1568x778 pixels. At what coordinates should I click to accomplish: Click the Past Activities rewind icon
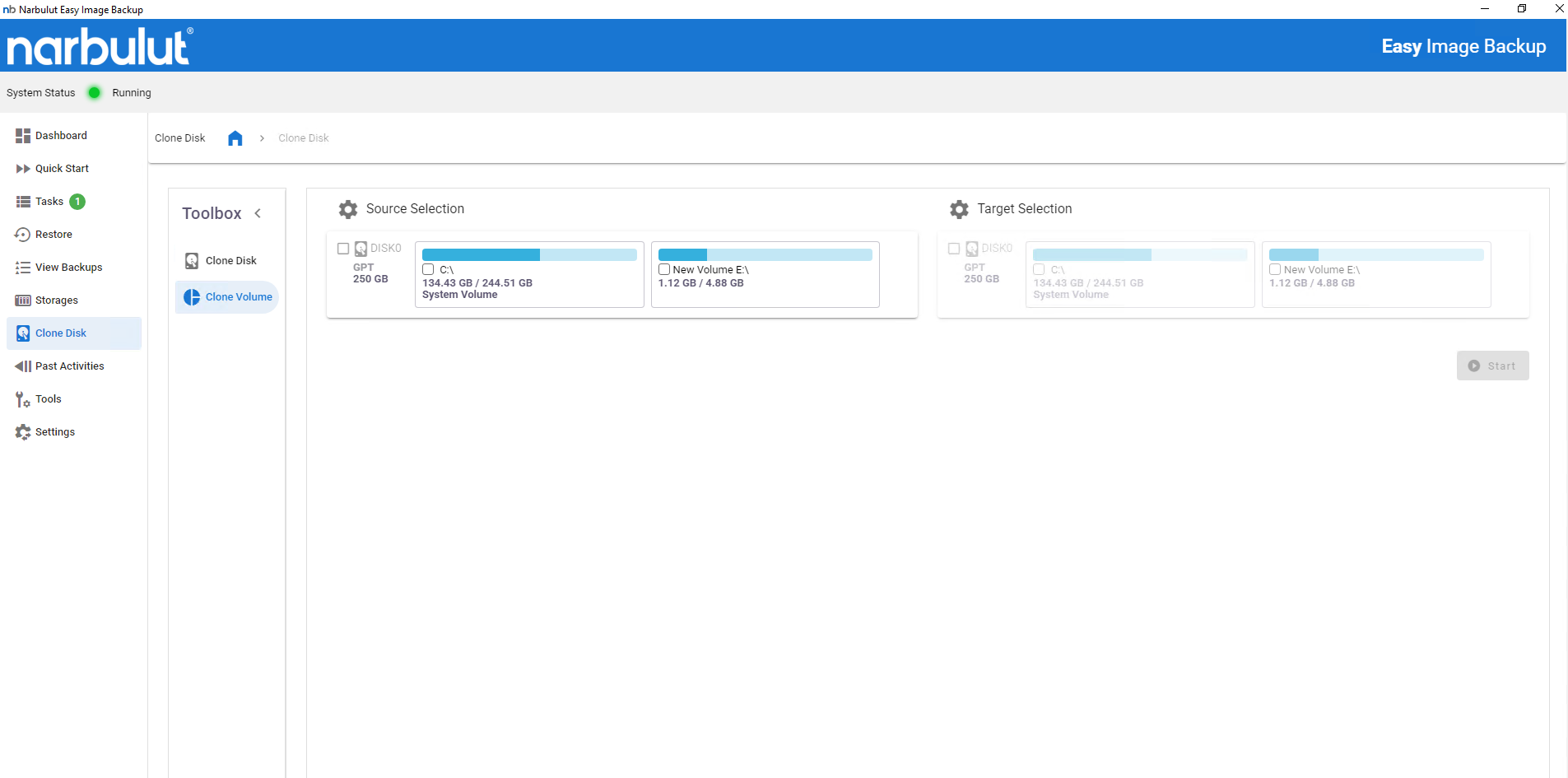point(23,366)
